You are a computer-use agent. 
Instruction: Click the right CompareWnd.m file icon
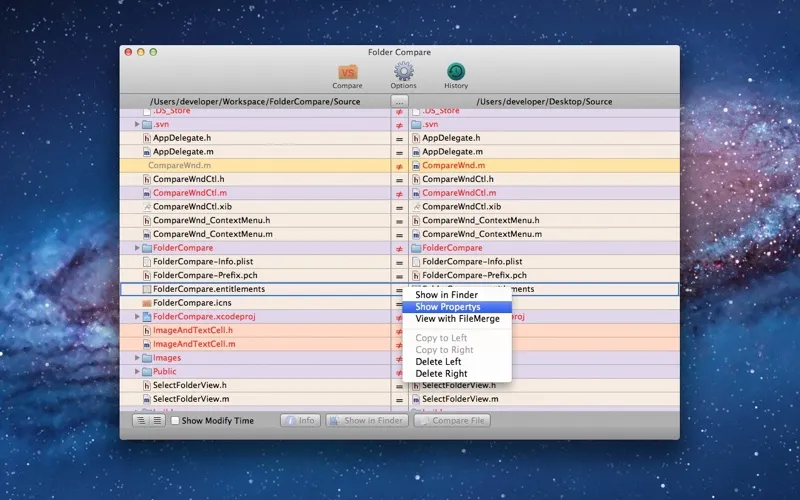click(416, 165)
